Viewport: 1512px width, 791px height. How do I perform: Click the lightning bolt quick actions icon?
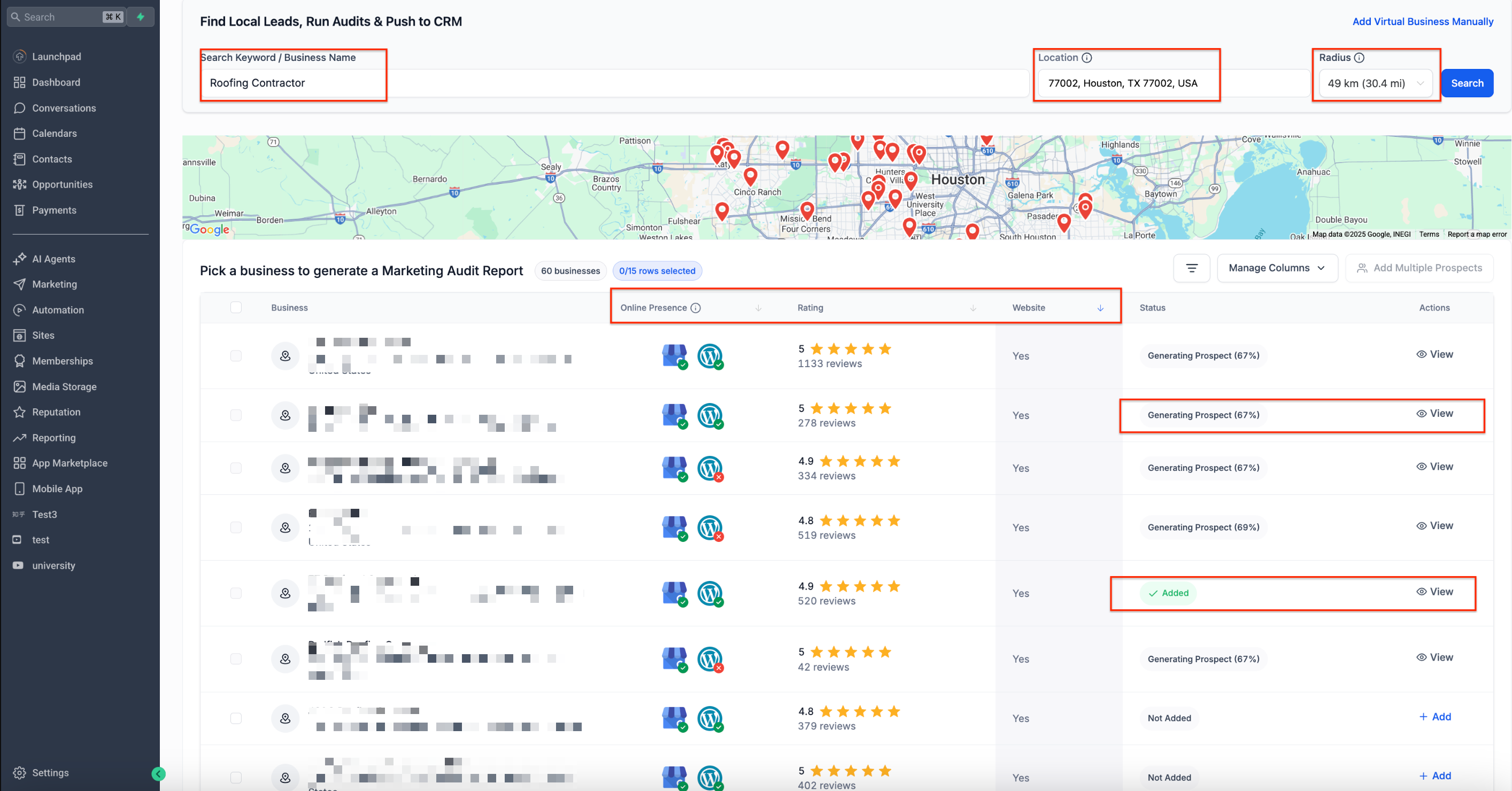click(140, 17)
